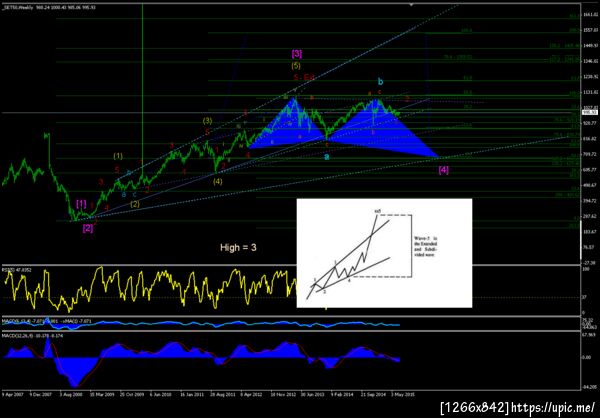Click the chart shift triangle marker at top
600x418 pixels.
click(x=412, y=5)
